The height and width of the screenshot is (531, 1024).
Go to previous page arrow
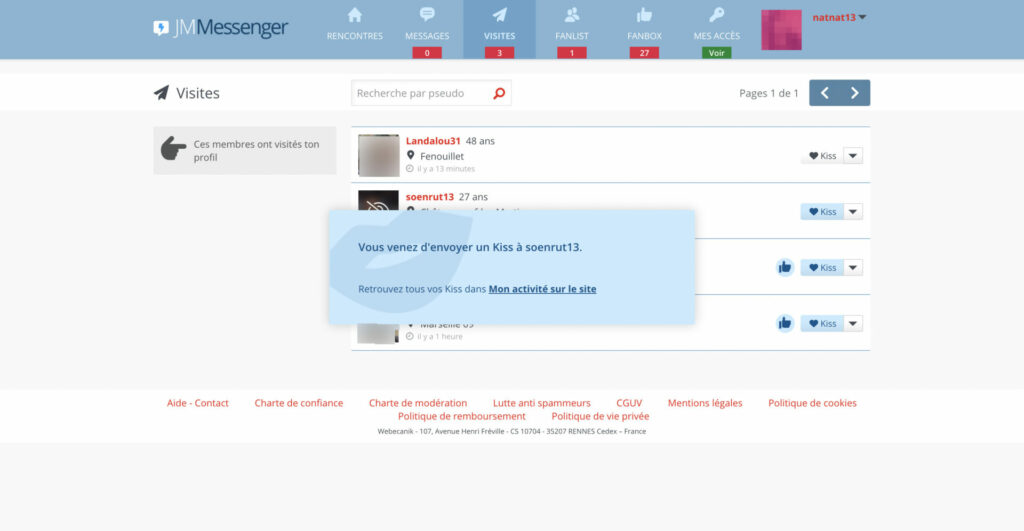[825, 93]
